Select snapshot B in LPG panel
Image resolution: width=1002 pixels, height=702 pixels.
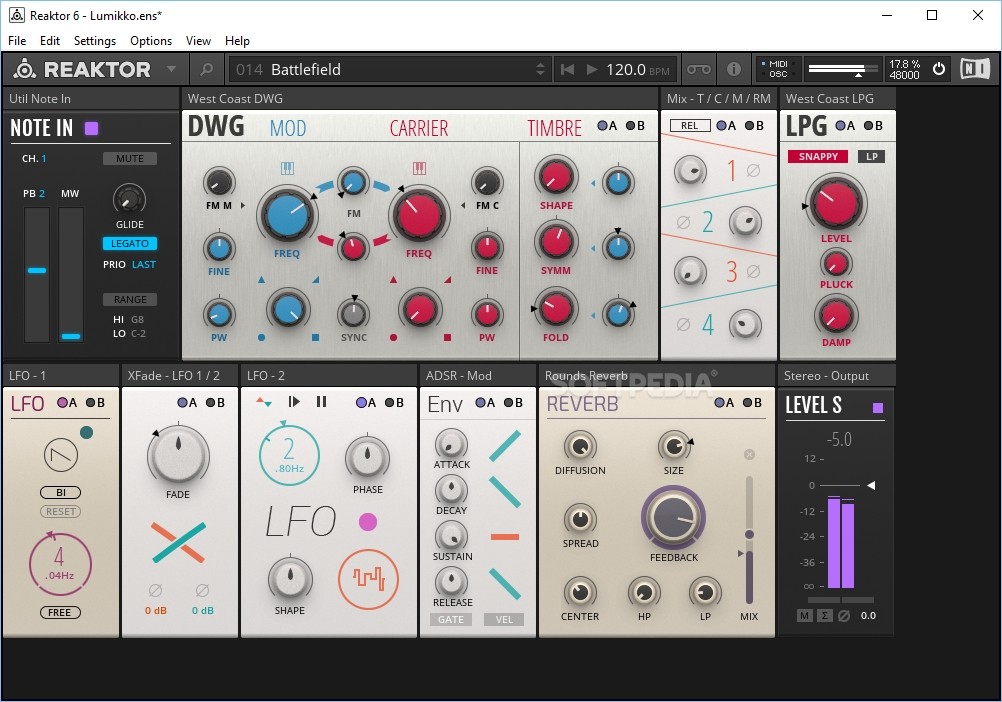(x=874, y=126)
